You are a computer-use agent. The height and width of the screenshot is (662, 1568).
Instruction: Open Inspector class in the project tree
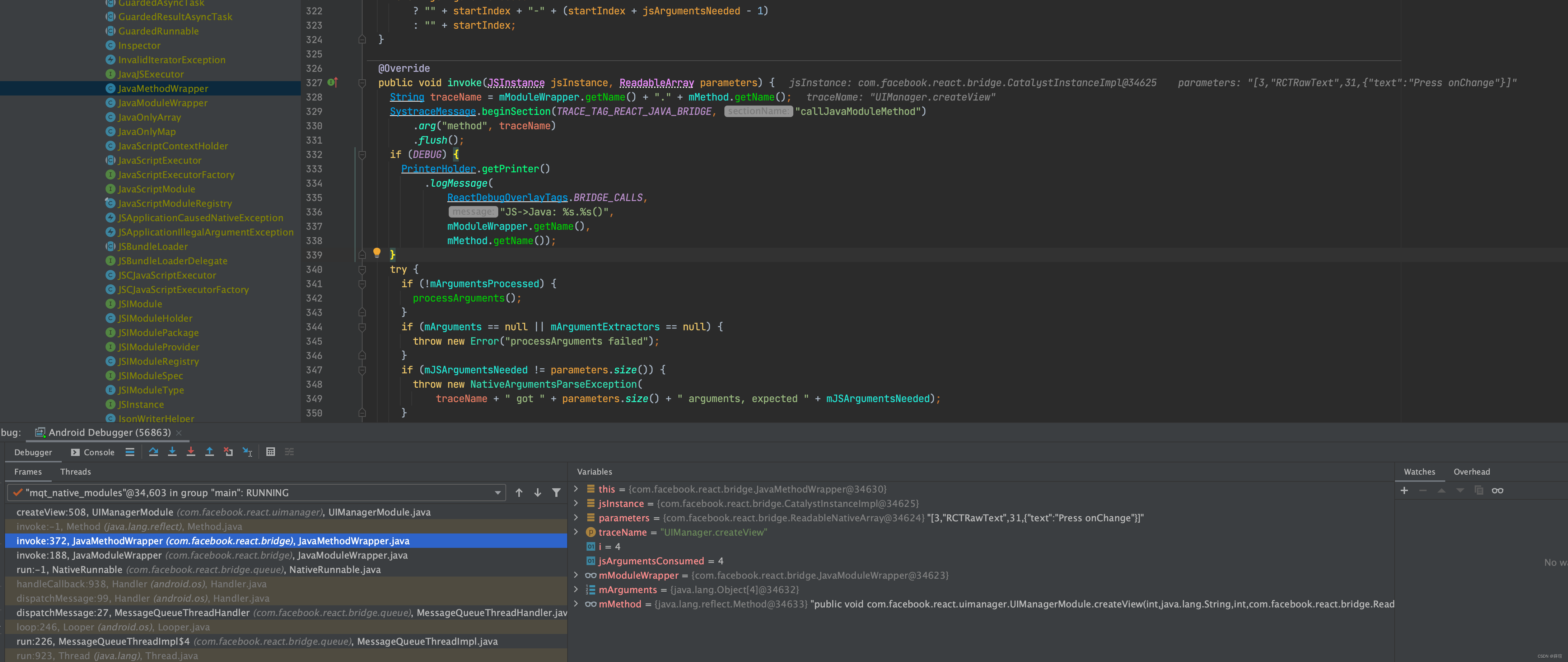139,46
